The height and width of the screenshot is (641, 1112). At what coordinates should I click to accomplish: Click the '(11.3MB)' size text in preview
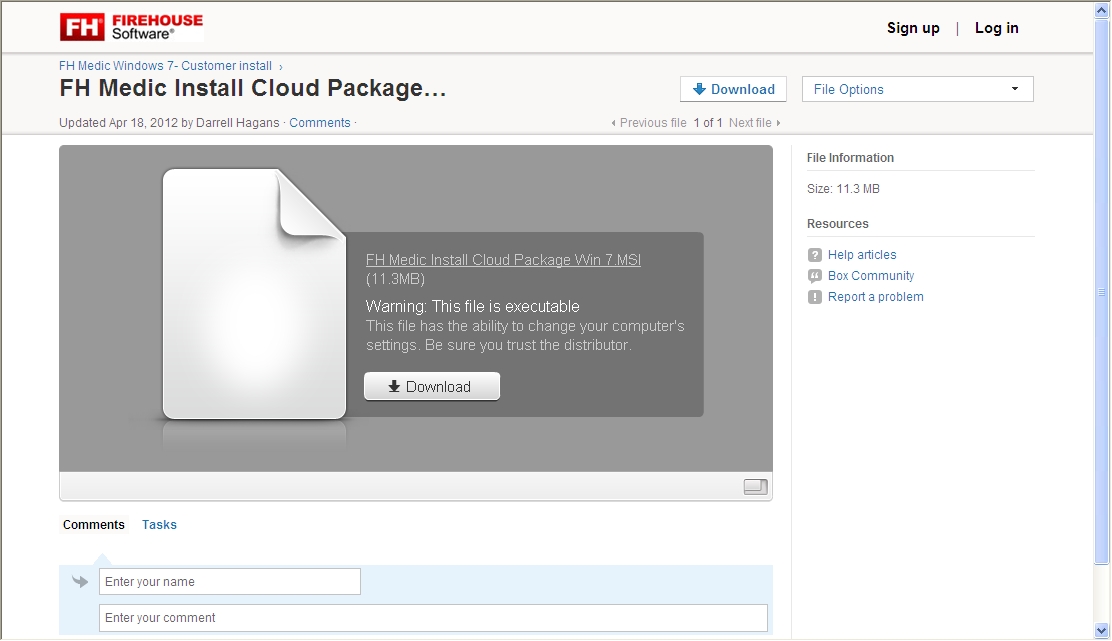pos(396,279)
